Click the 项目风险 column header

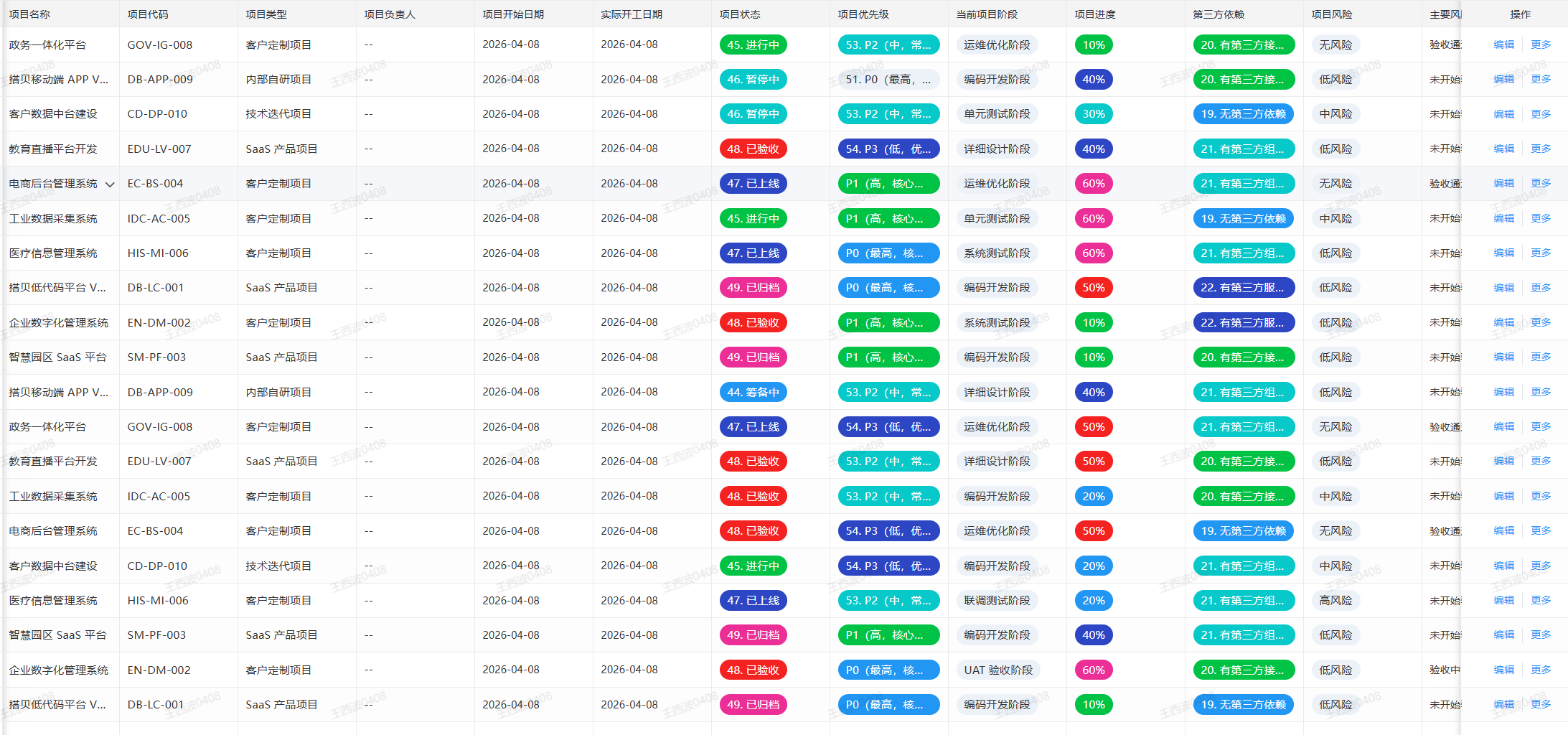1332,14
